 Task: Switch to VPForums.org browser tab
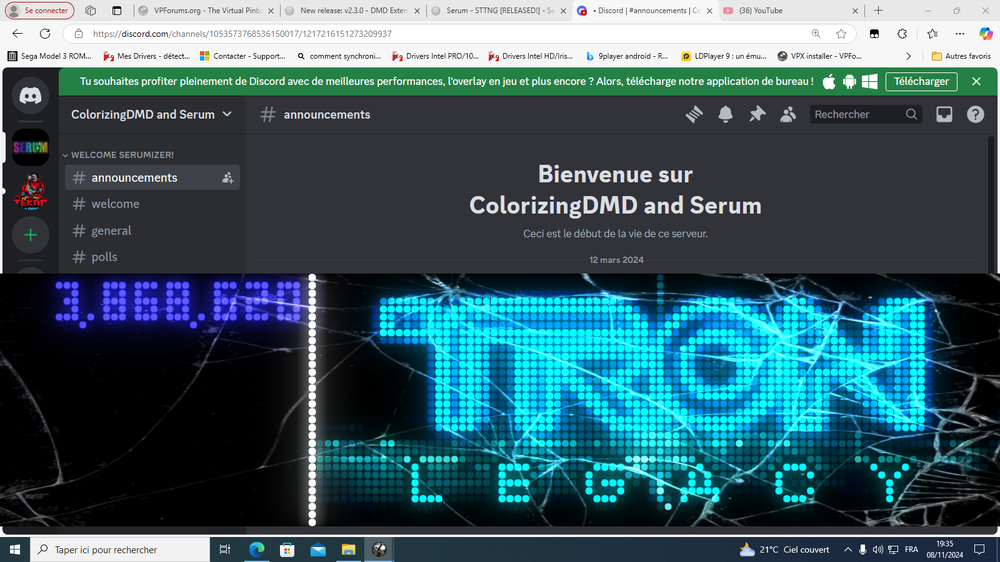point(206,10)
